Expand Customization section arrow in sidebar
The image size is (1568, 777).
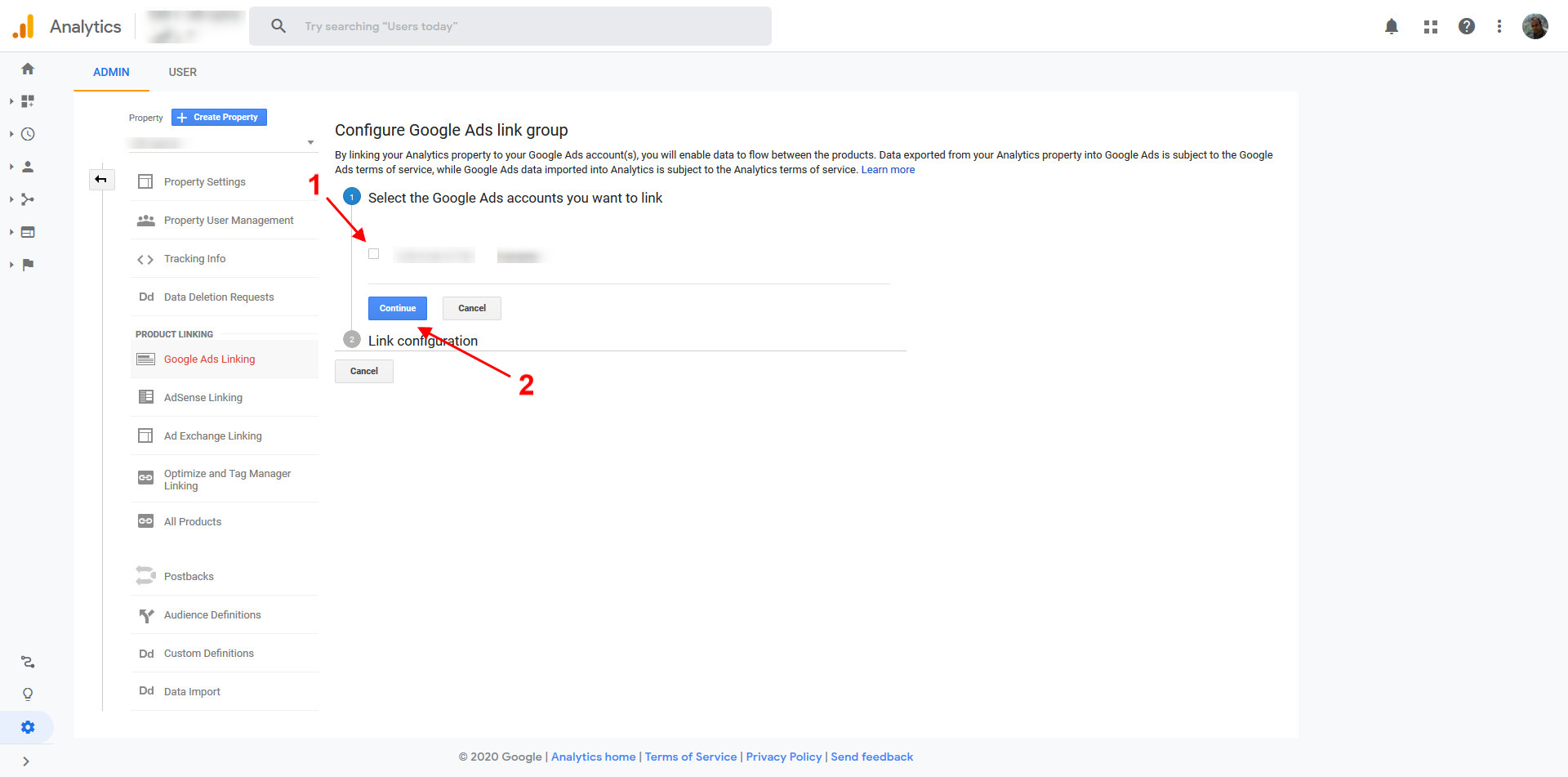[x=11, y=101]
